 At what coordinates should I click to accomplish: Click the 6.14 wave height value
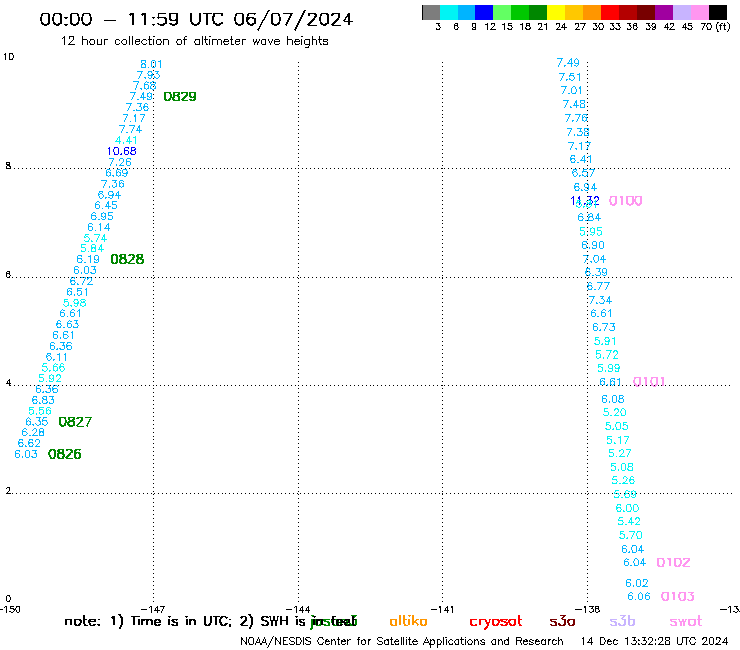(99, 227)
